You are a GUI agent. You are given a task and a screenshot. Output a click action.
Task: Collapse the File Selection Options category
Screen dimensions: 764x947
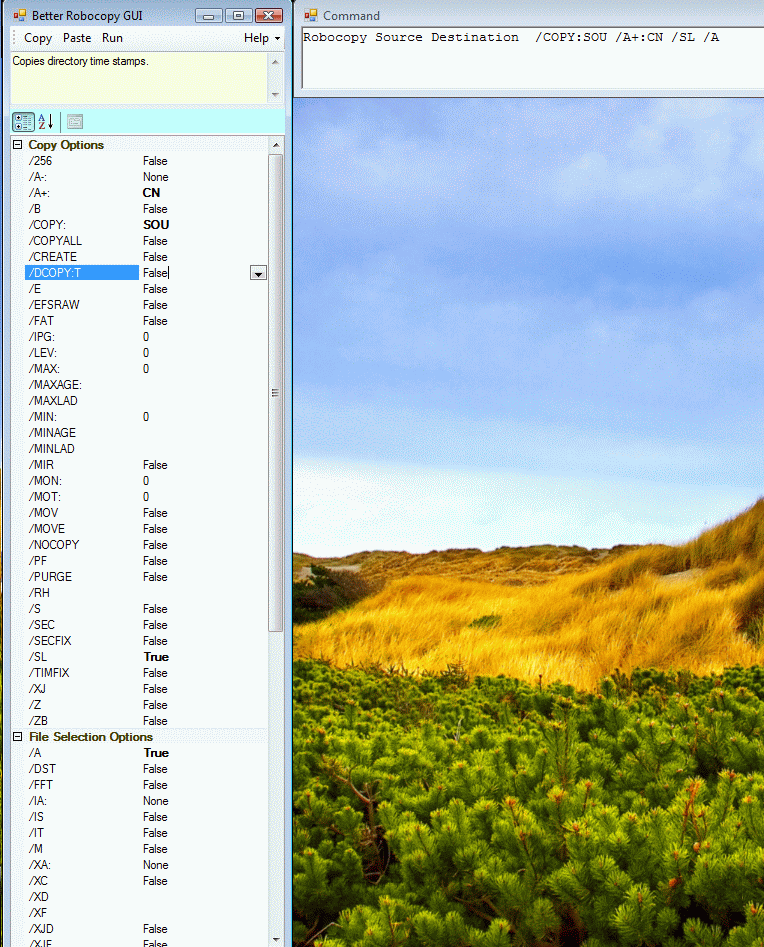pyautogui.click(x=18, y=737)
